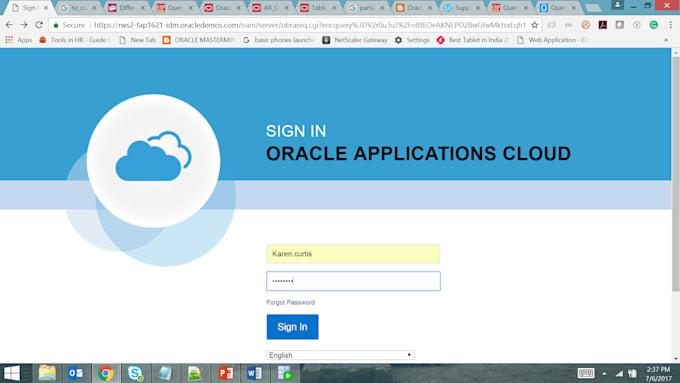
Task: Click the URL address bar
Action: coord(310,25)
